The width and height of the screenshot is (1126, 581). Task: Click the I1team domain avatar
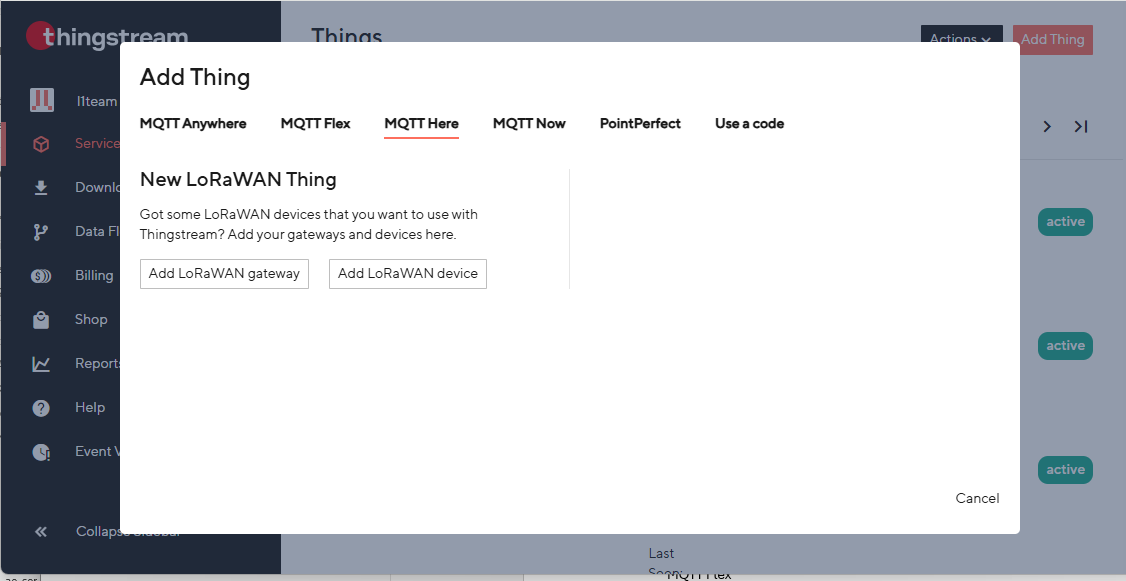[x=42, y=101]
